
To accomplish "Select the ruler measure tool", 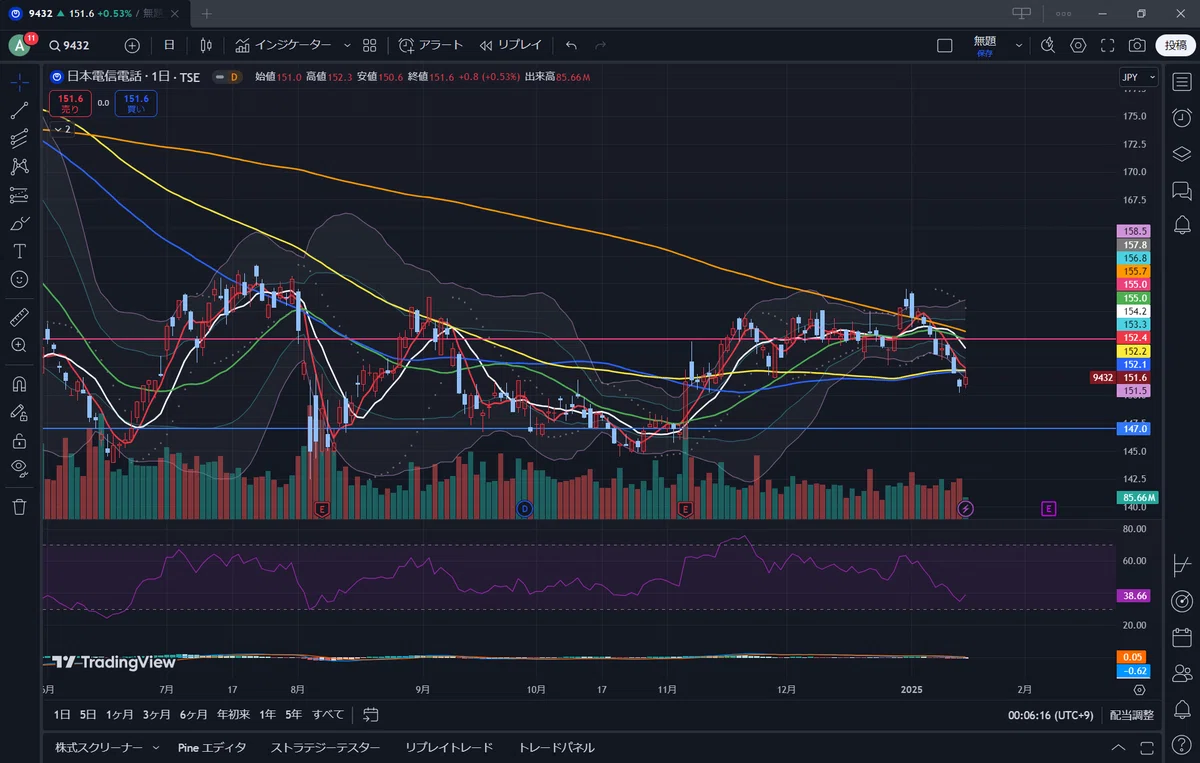I will tap(19, 317).
